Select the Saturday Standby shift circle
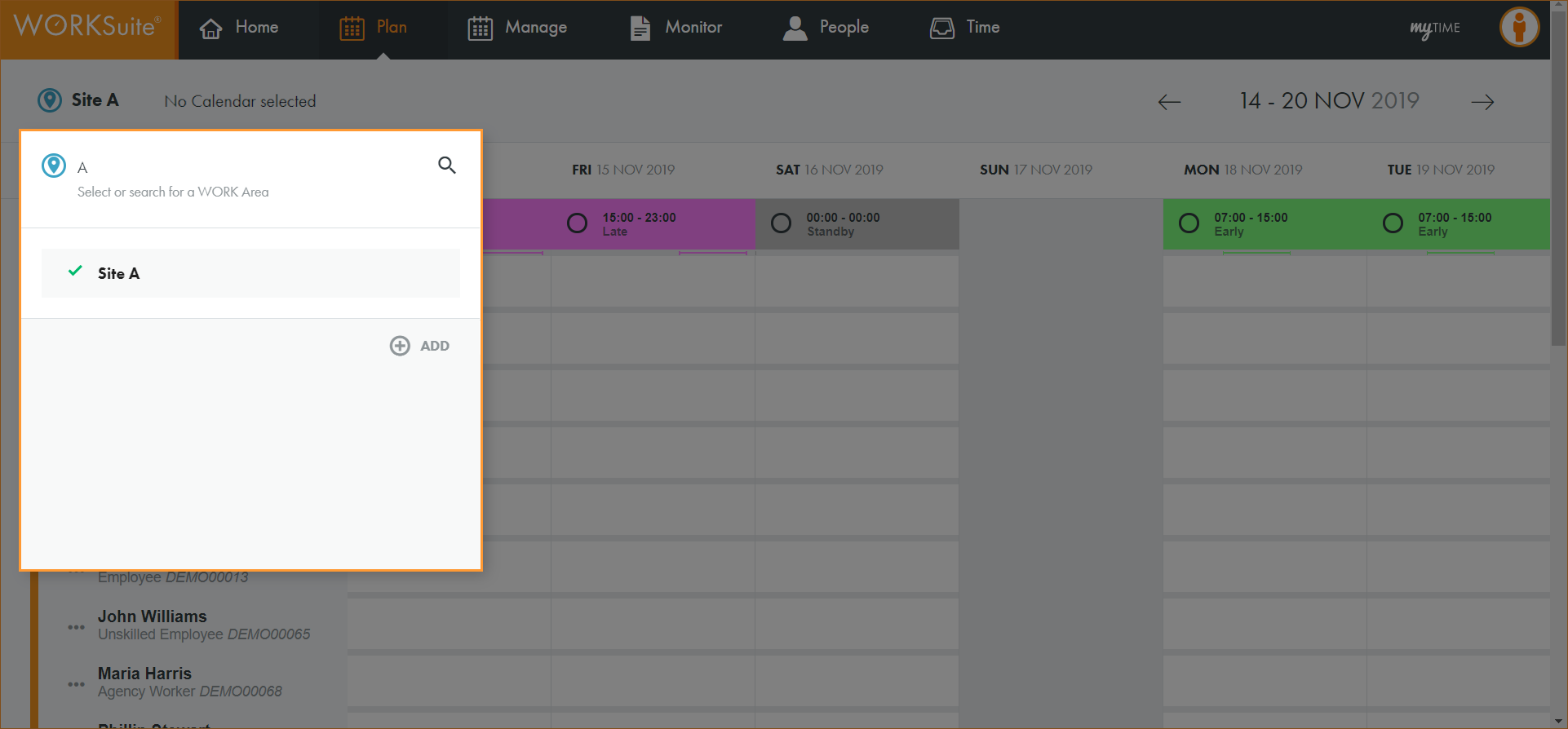Viewport: 1568px width, 729px height. point(781,223)
